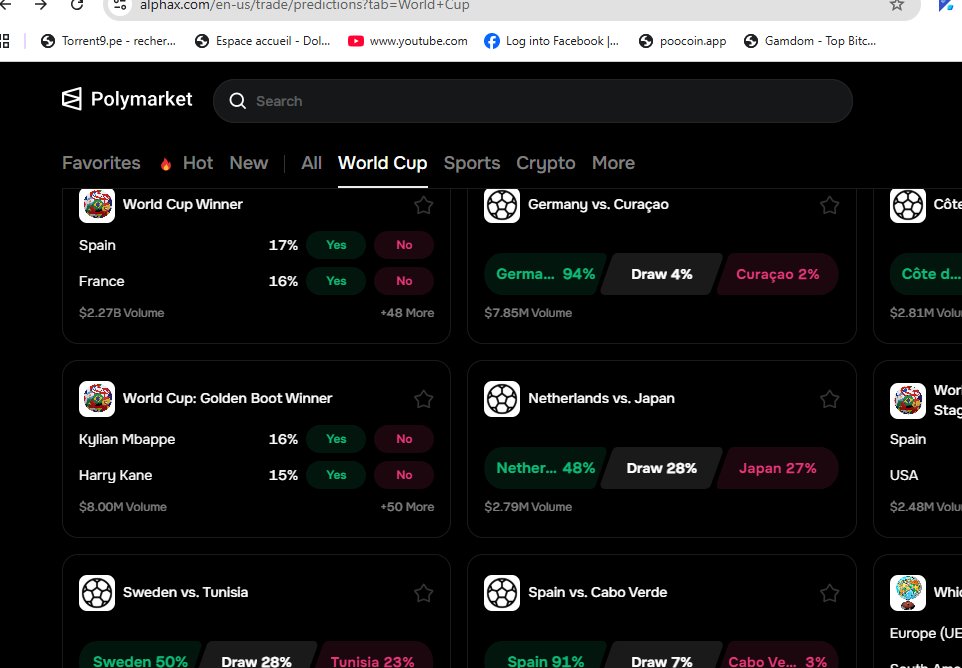Click the Spain vs. Cabo Verde soccer ball icon
The height and width of the screenshot is (668, 962).
tap(502, 593)
